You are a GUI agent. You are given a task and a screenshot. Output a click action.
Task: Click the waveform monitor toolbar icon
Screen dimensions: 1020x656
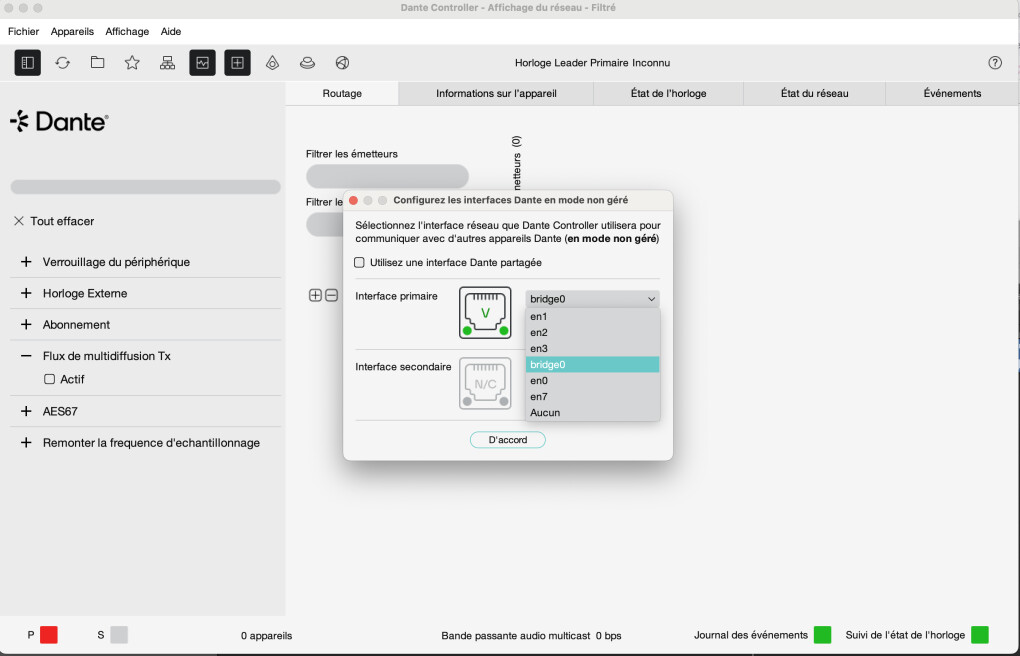point(202,62)
